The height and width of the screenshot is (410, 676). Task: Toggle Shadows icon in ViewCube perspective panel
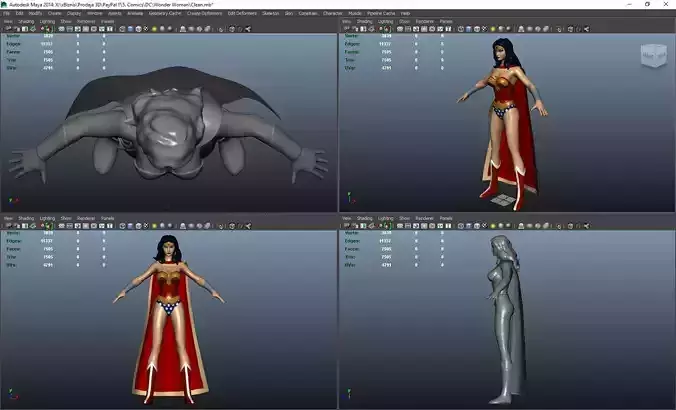pos(501,29)
